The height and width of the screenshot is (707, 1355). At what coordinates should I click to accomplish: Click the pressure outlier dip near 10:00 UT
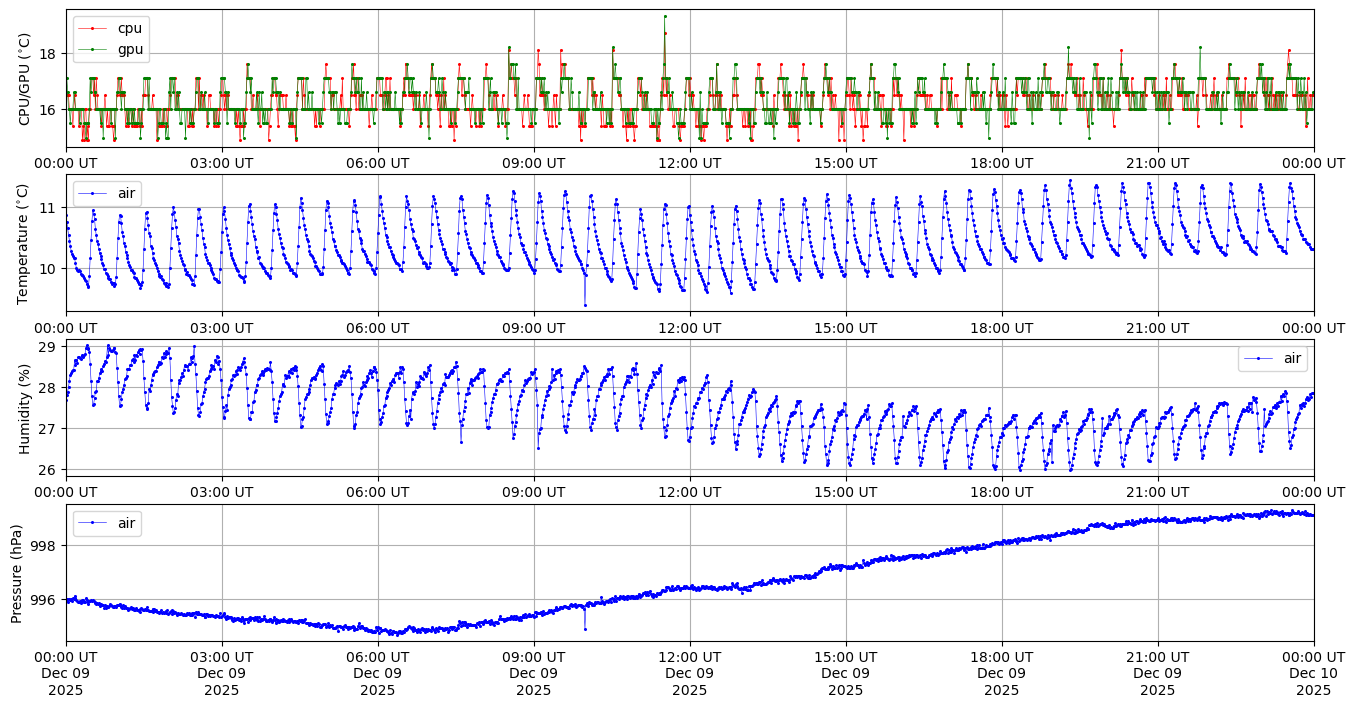pyautogui.click(x=585, y=629)
